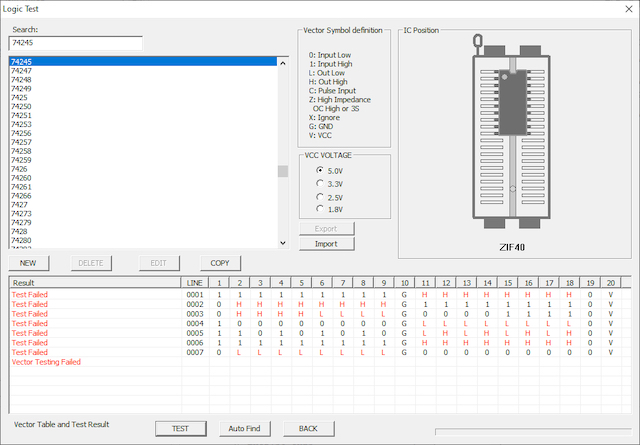This screenshot has width=640, height=445.
Task: Select the 7428 list entry
Action: point(19,231)
